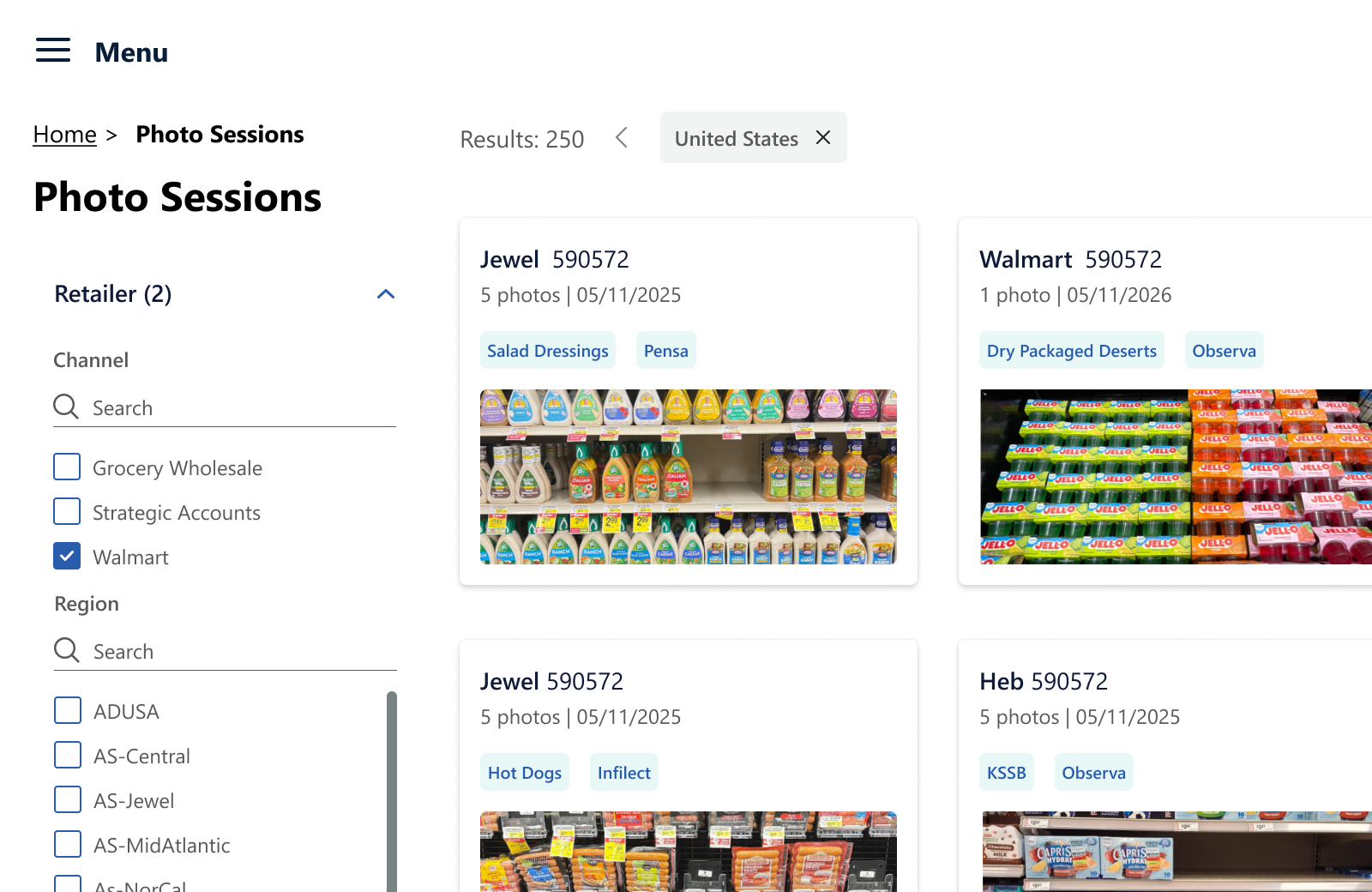Click the 1 photo | 05/11/2026 text
The image size is (1372, 892).
tap(1075, 295)
